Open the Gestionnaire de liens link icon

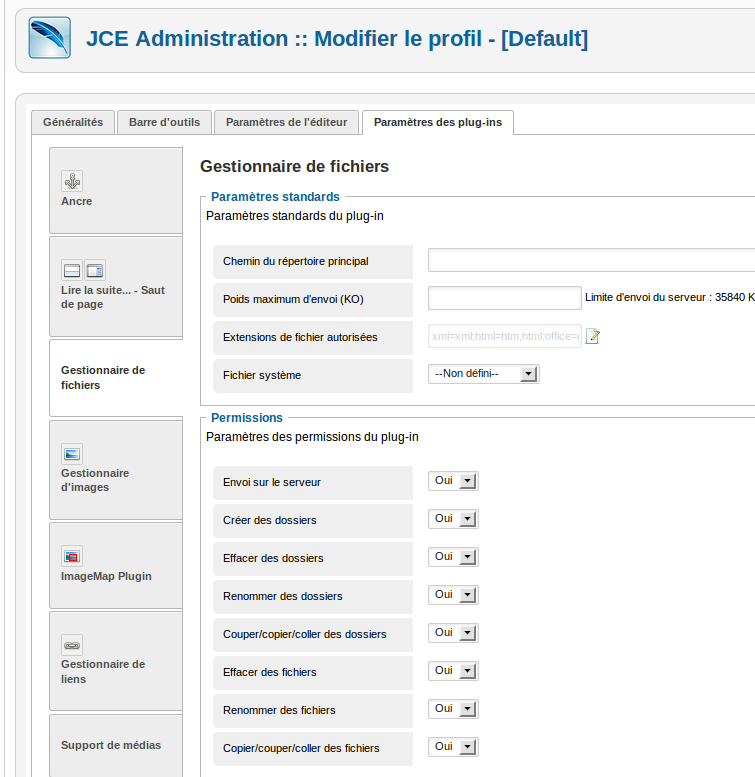[72, 645]
